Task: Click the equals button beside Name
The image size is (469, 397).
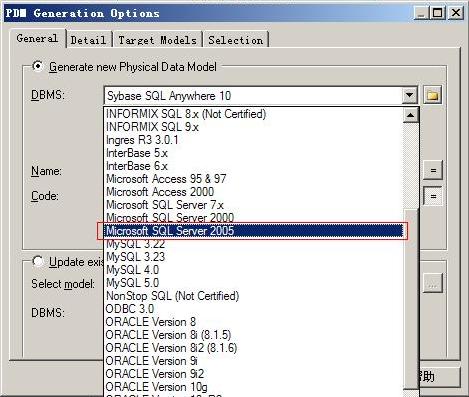Action: 433,170
